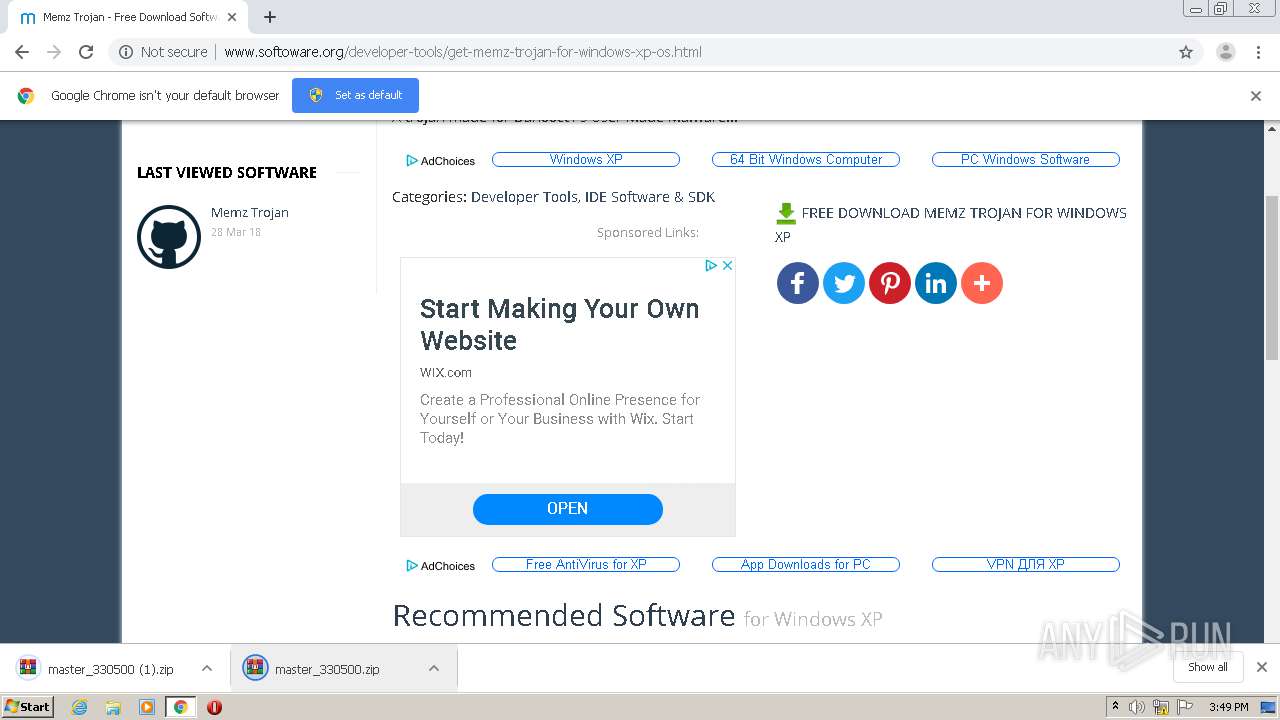
Task: Click the page vertical scrollbar thumb
Action: point(1272,277)
